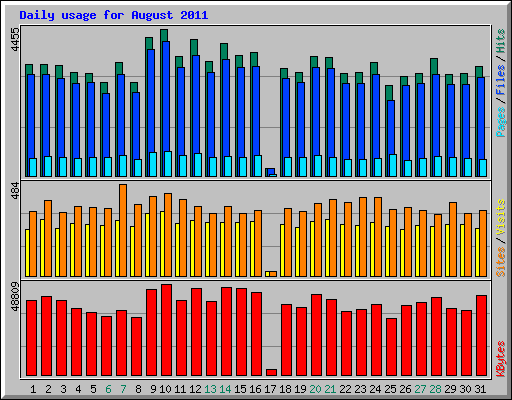Click the red KBytes bar for day 31
Image resolution: width=512 pixels, height=400 pixels.
(482, 336)
